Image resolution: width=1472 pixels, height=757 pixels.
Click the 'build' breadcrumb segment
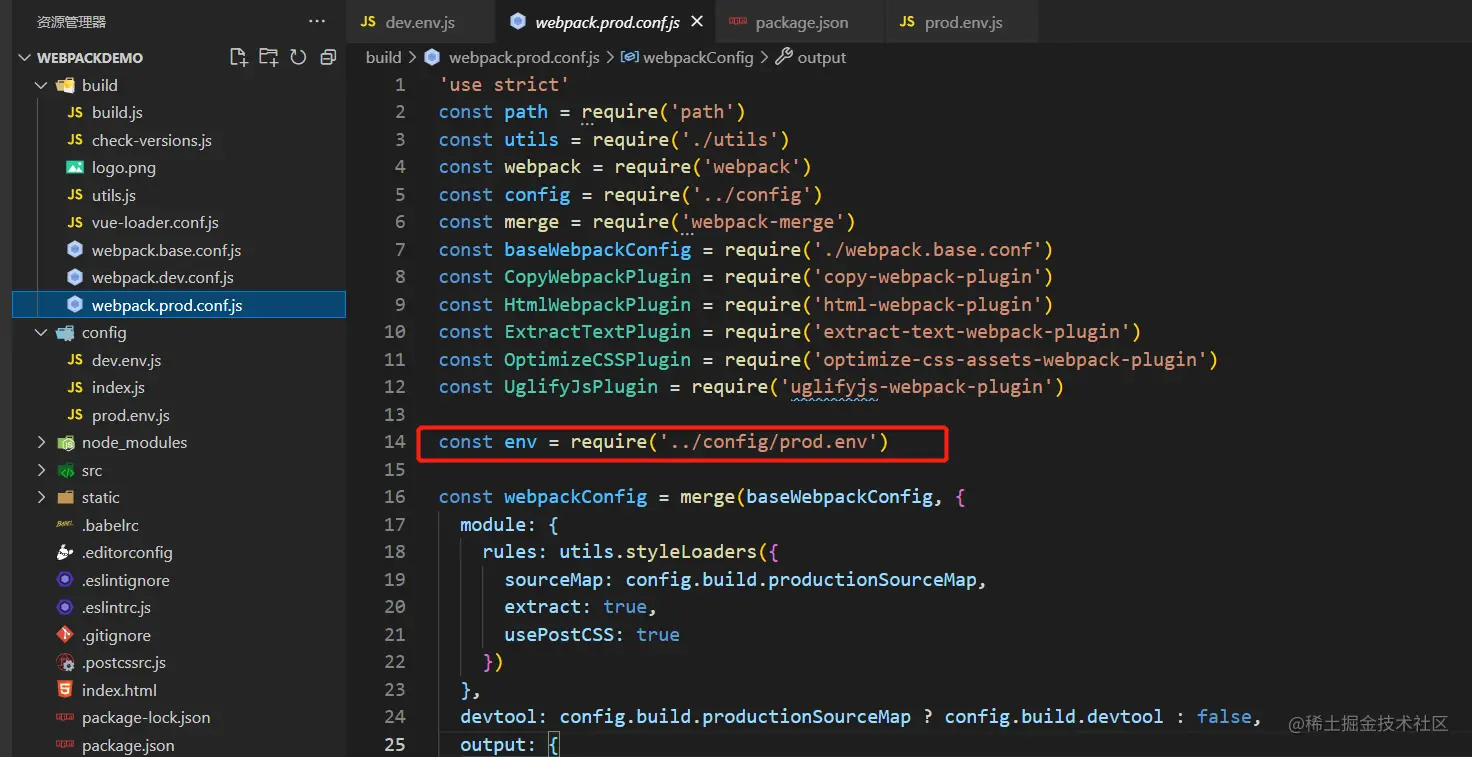383,57
